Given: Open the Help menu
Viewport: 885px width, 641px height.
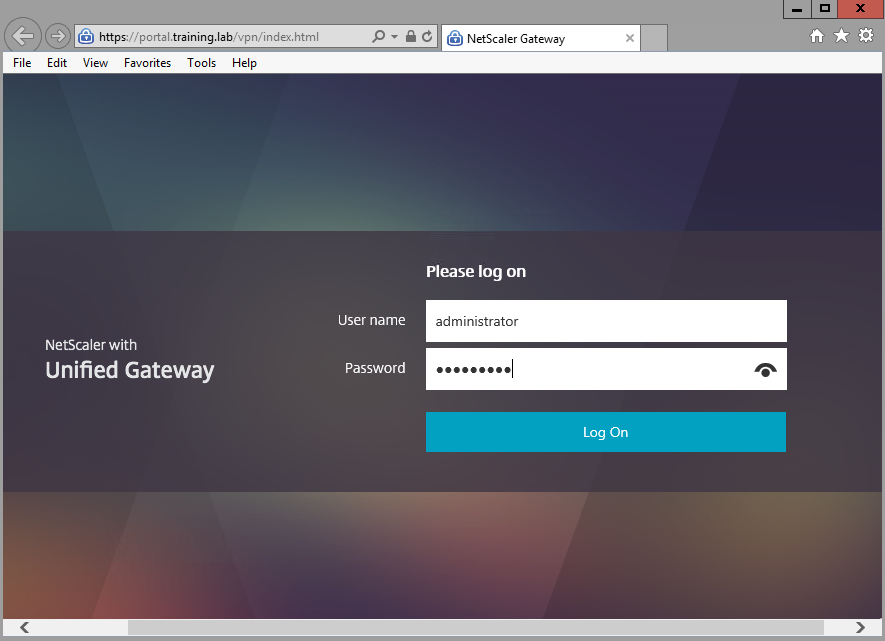Looking at the screenshot, I should pyautogui.click(x=244, y=63).
